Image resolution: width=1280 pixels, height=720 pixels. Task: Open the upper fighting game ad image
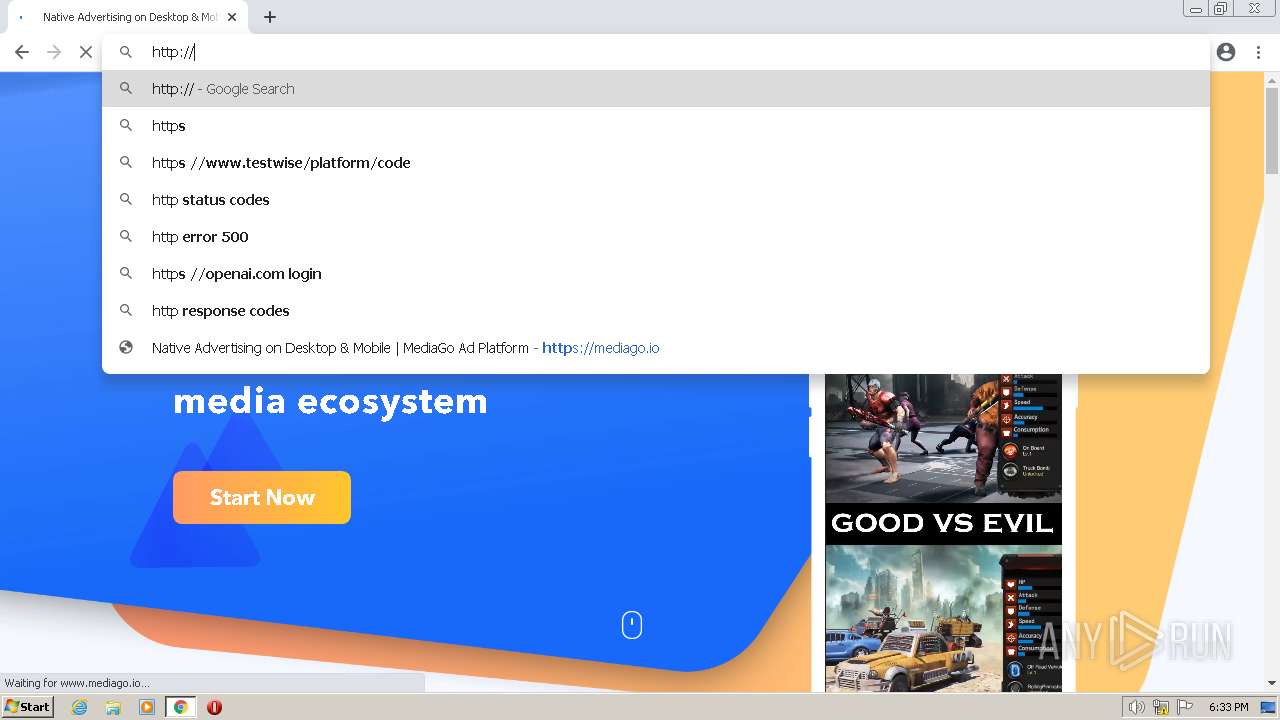click(943, 438)
